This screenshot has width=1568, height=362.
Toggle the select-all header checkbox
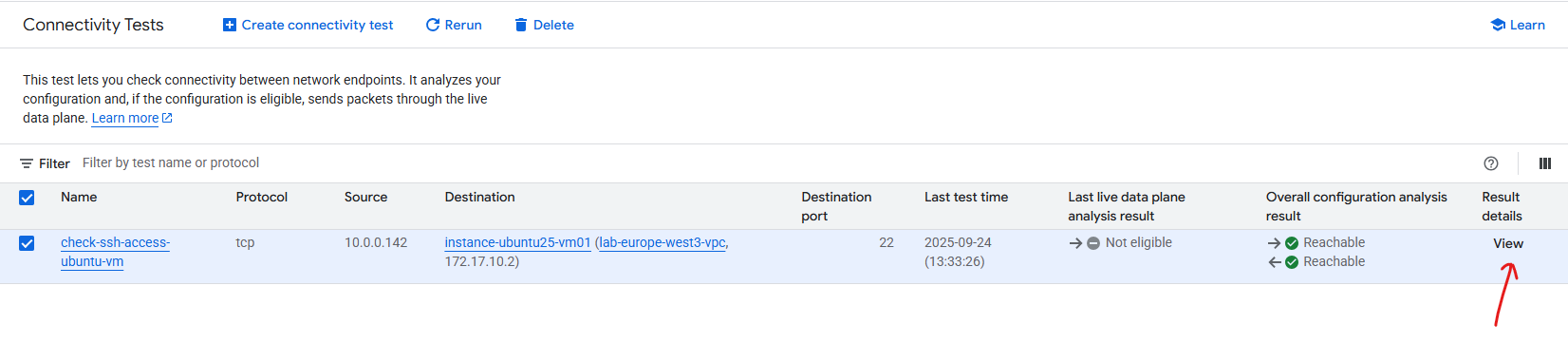(x=27, y=198)
